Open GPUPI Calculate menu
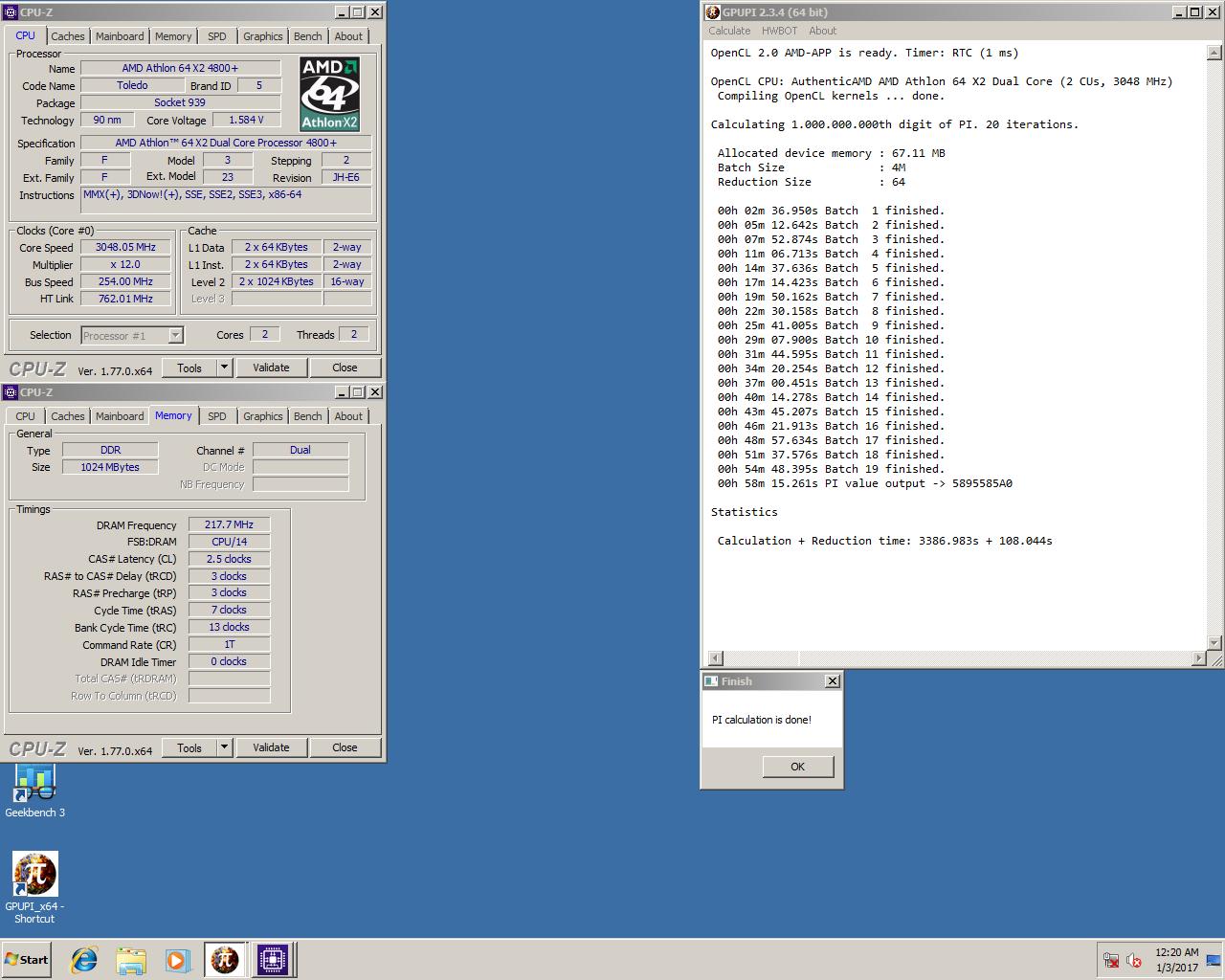The width and height of the screenshot is (1225, 980). click(x=729, y=31)
